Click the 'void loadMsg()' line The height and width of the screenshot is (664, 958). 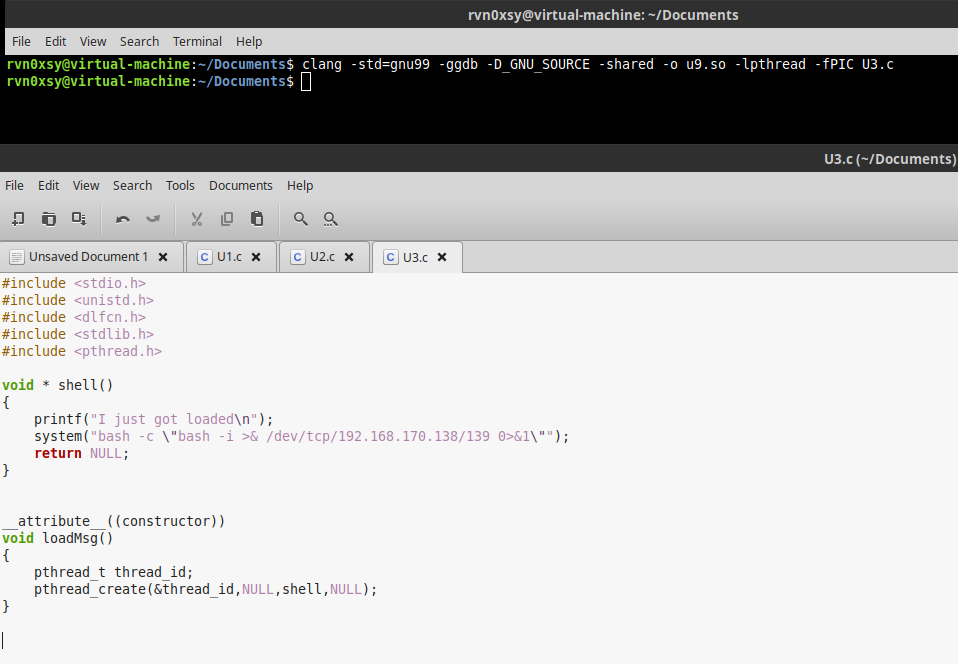[x=57, y=538]
